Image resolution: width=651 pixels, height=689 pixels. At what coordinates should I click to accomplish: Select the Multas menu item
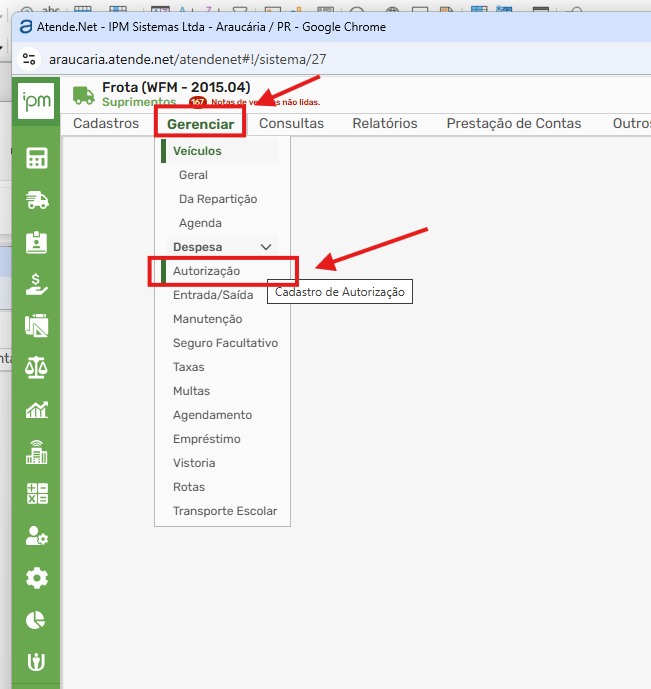(192, 391)
